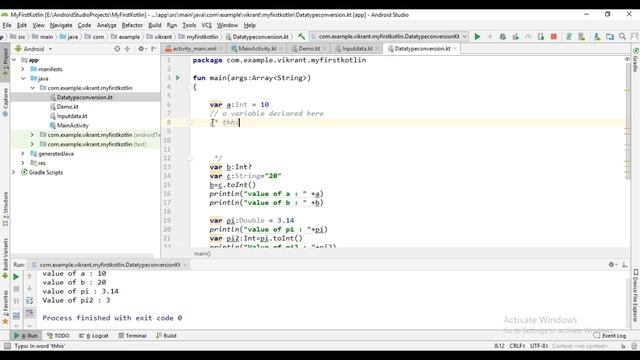Open the Event Log

tap(610, 336)
